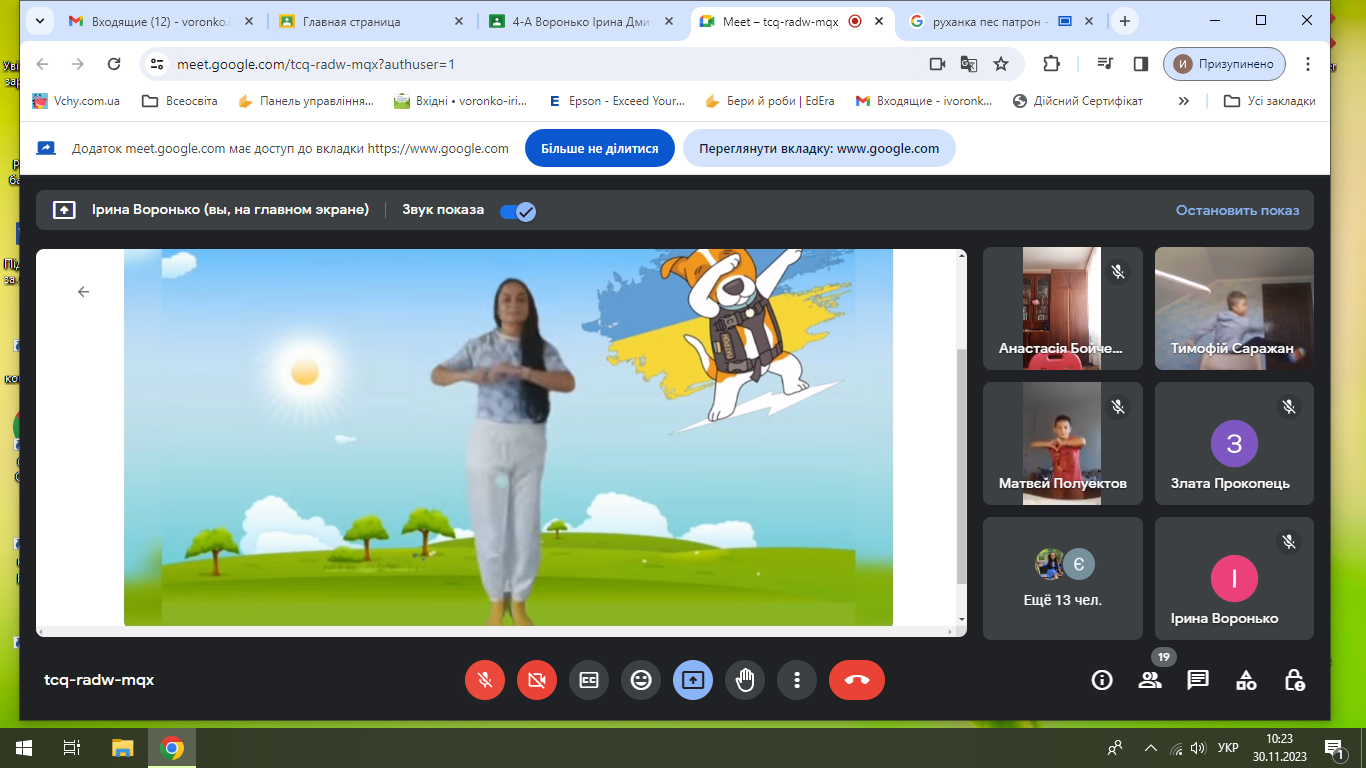1366x768 pixels.
Task: Select Анастасія Бойче... participant tile
Action: pos(1063,309)
